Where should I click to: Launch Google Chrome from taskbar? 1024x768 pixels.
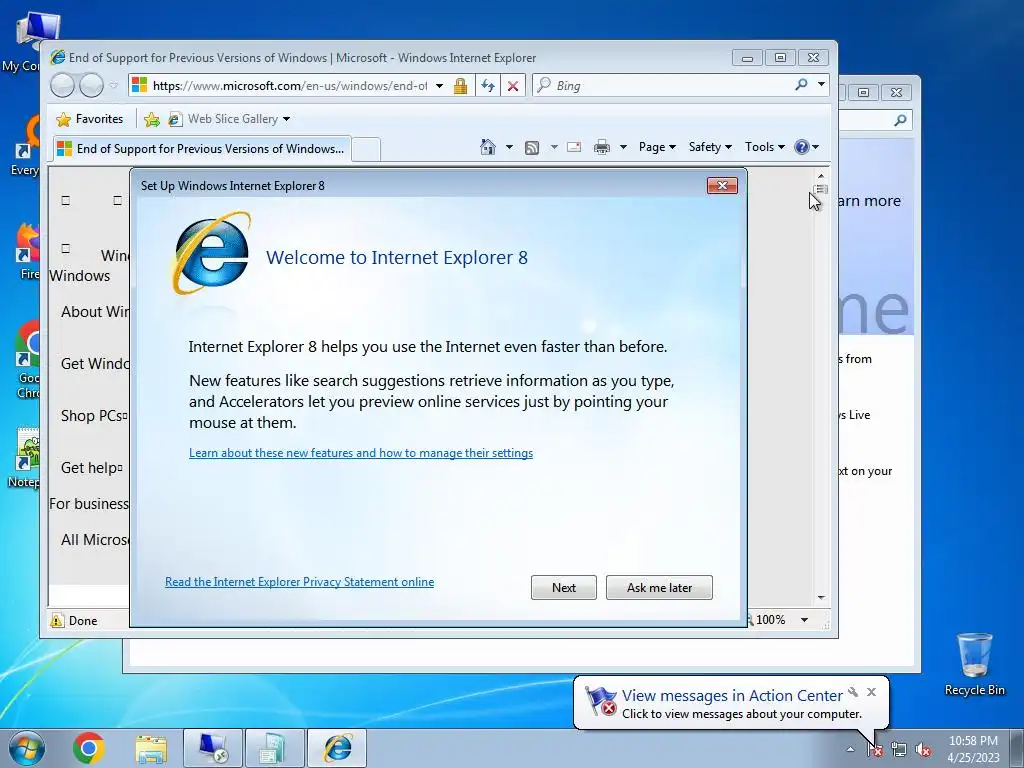(x=89, y=748)
